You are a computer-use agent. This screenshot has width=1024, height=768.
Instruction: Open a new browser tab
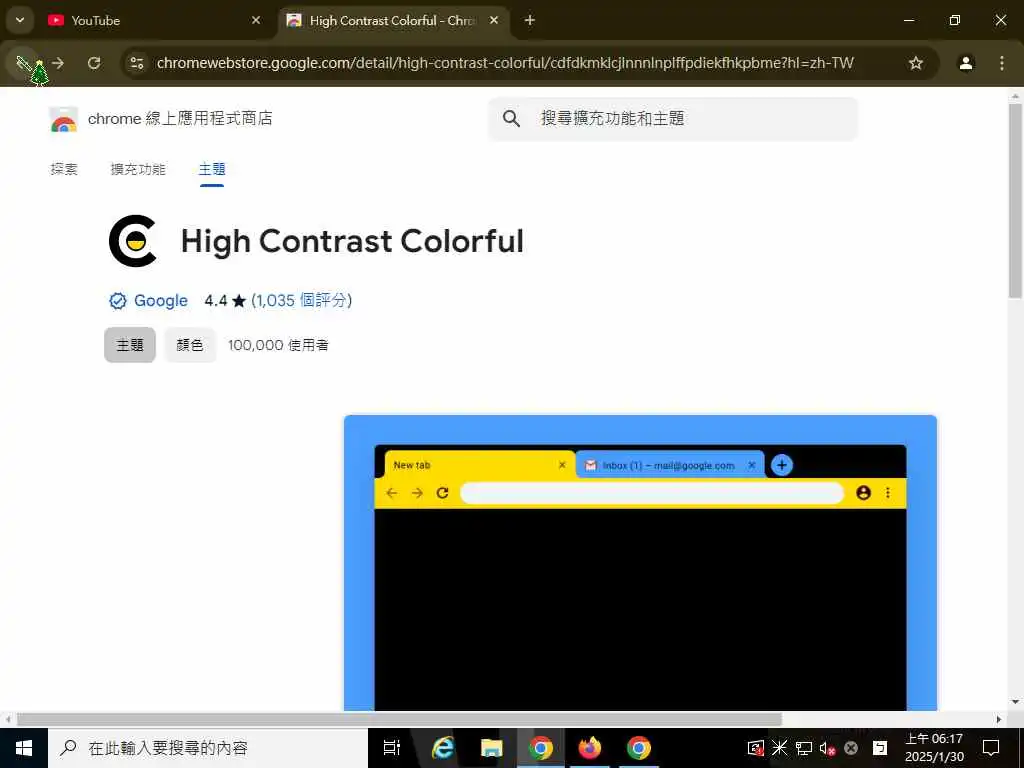[x=530, y=20]
